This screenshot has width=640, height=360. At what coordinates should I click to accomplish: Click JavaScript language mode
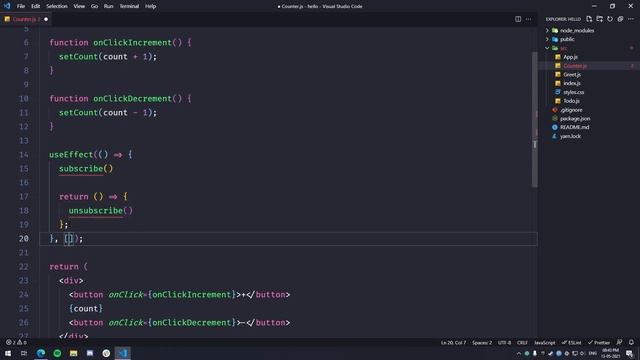click(544, 342)
